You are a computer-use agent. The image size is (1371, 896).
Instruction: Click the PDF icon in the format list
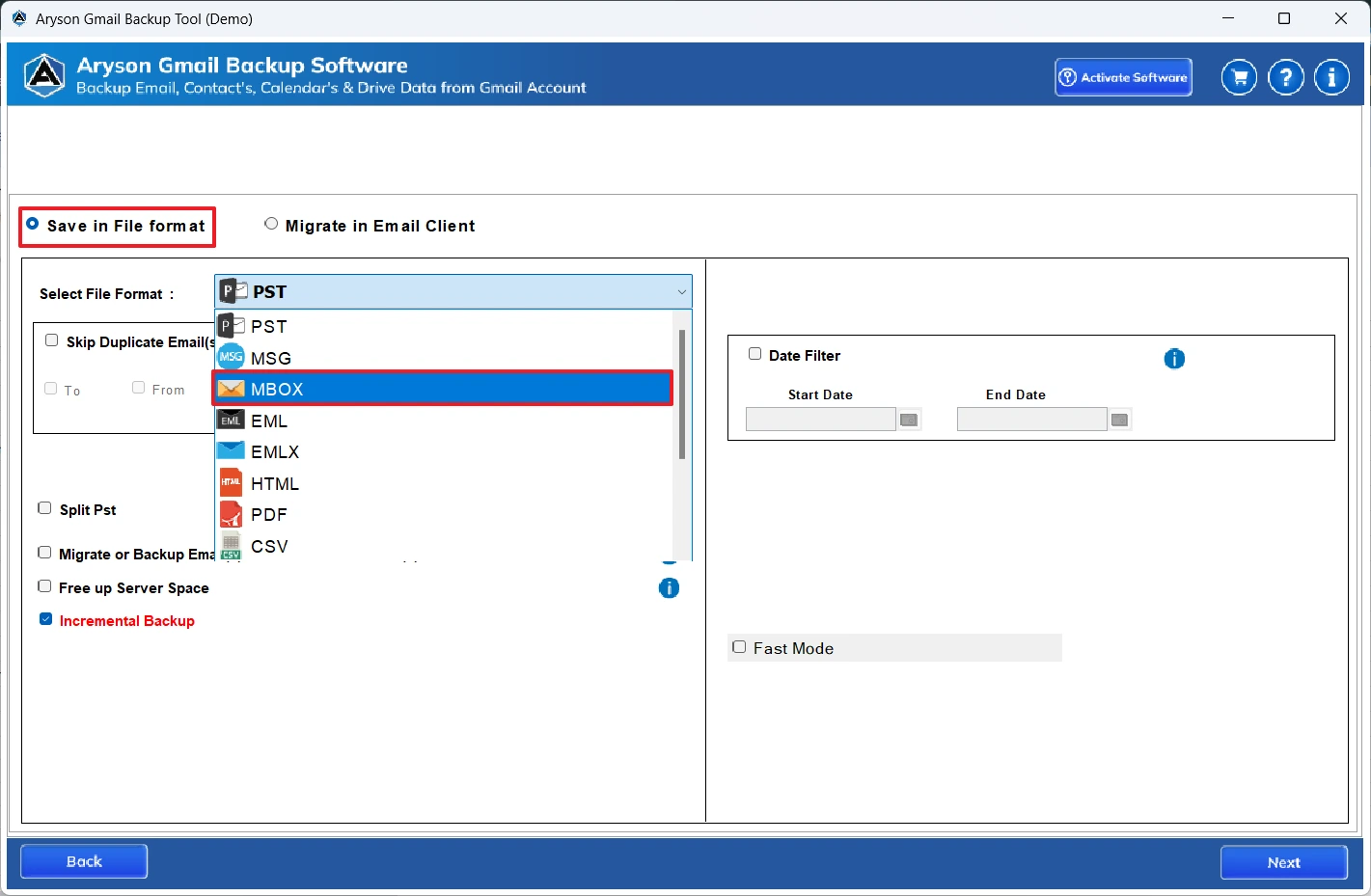[x=231, y=514]
